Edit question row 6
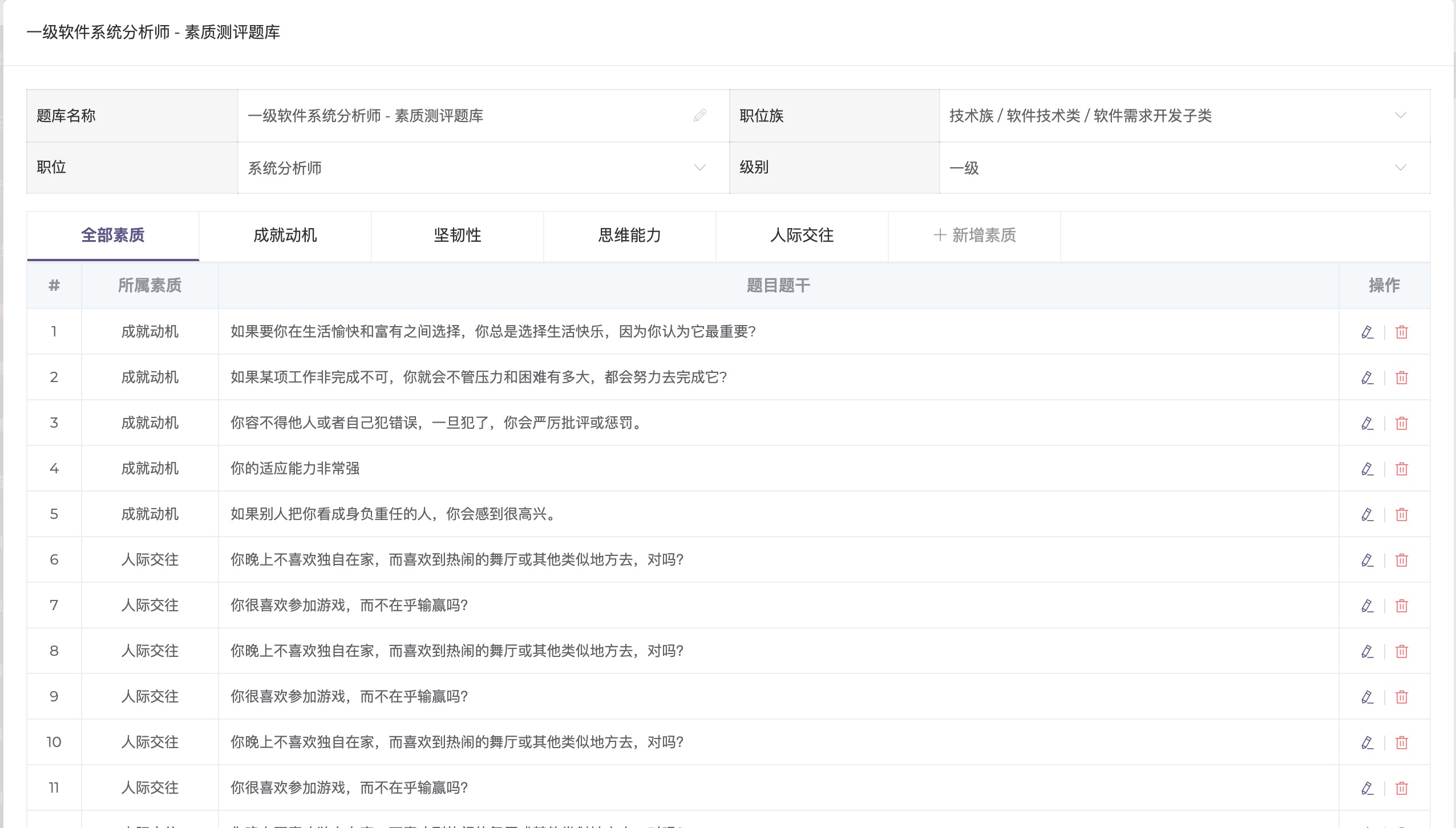Viewport: 1456px width, 828px height. pos(1367,560)
